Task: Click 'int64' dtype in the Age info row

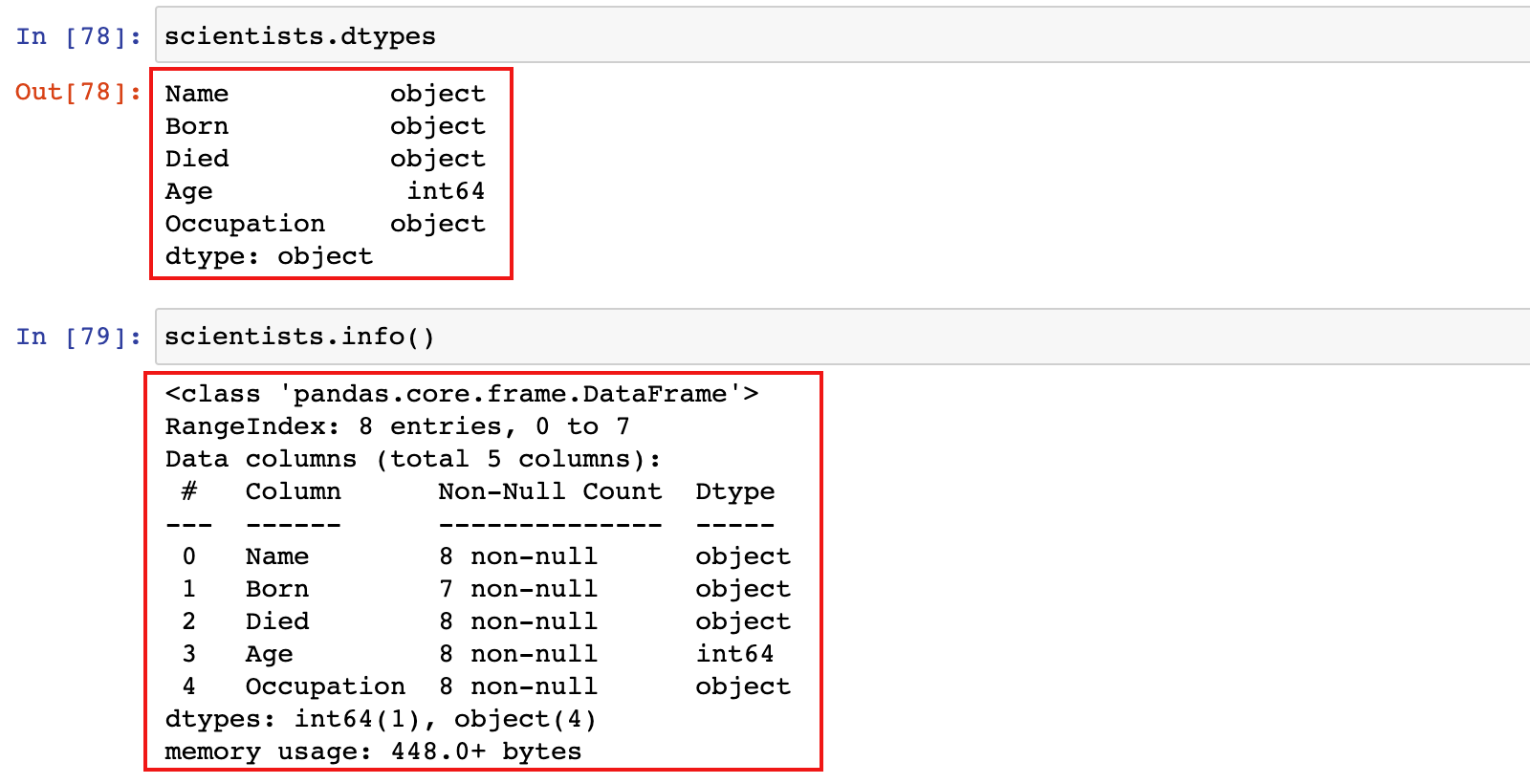Action: click(x=734, y=654)
